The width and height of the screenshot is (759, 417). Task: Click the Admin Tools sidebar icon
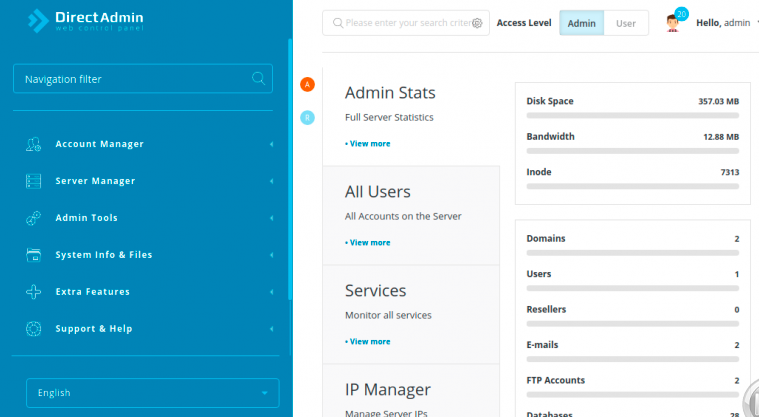[34, 218]
